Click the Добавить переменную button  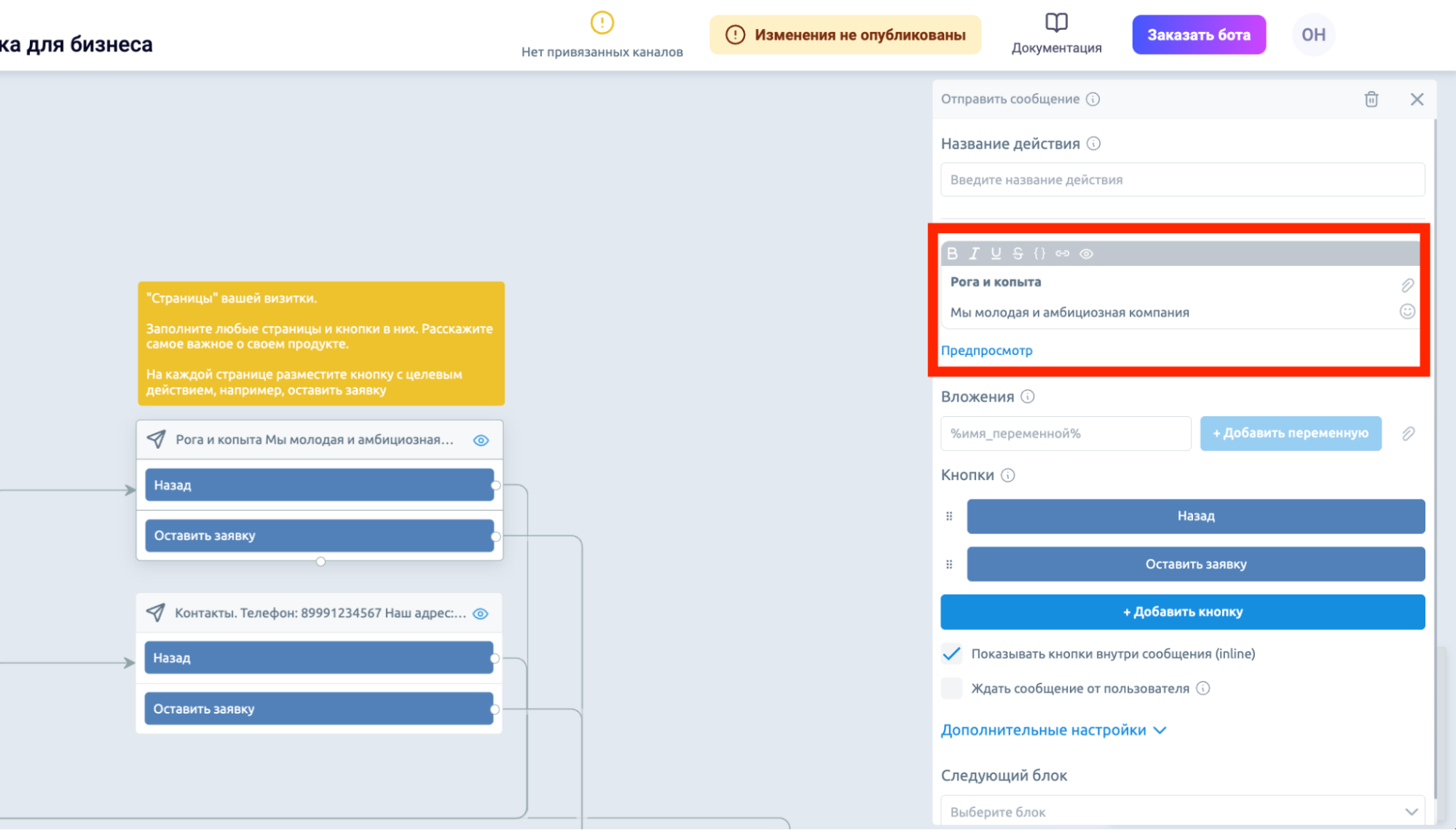(x=1291, y=433)
